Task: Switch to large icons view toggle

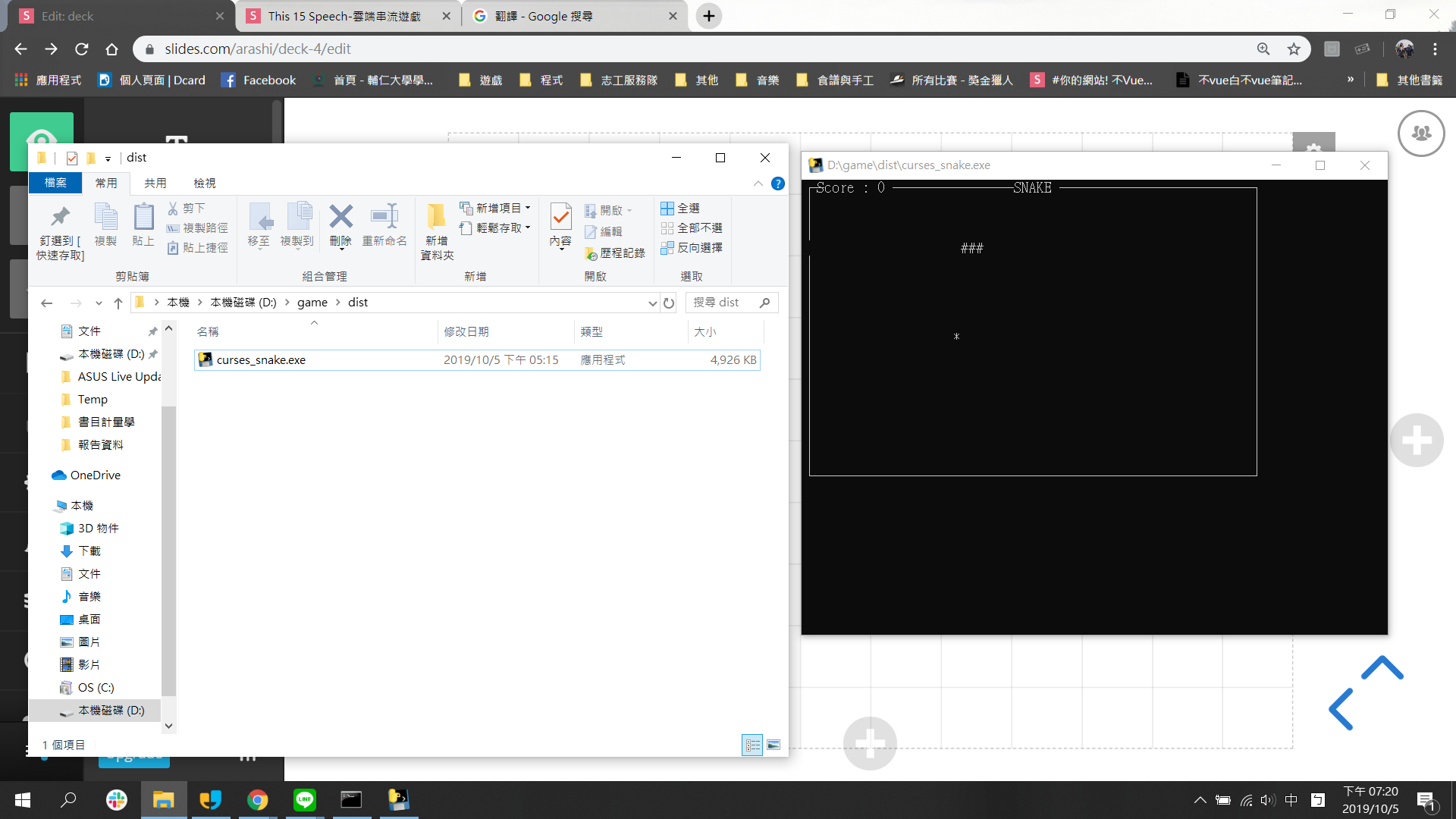Action: 773,745
